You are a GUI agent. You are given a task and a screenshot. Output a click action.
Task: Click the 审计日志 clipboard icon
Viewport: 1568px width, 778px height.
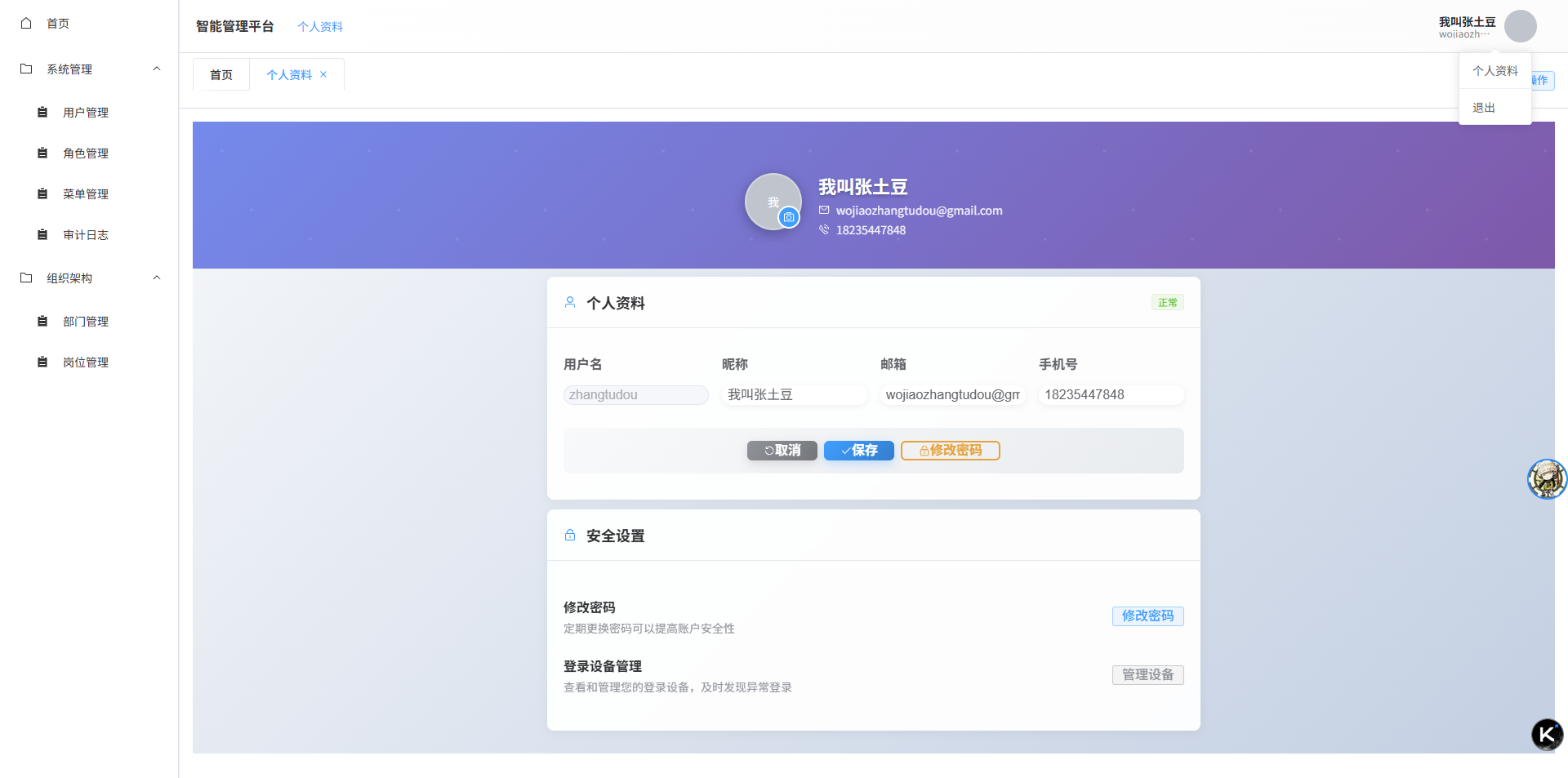point(42,234)
